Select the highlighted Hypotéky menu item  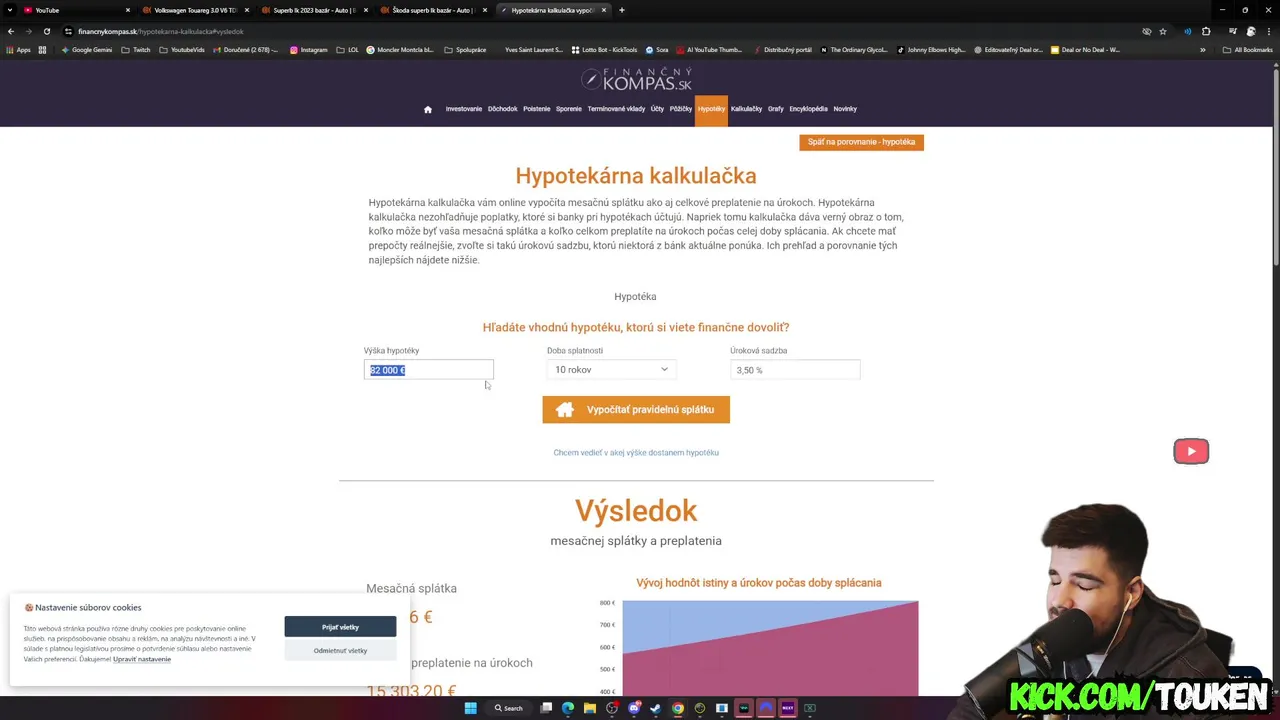pyautogui.click(x=712, y=110)
